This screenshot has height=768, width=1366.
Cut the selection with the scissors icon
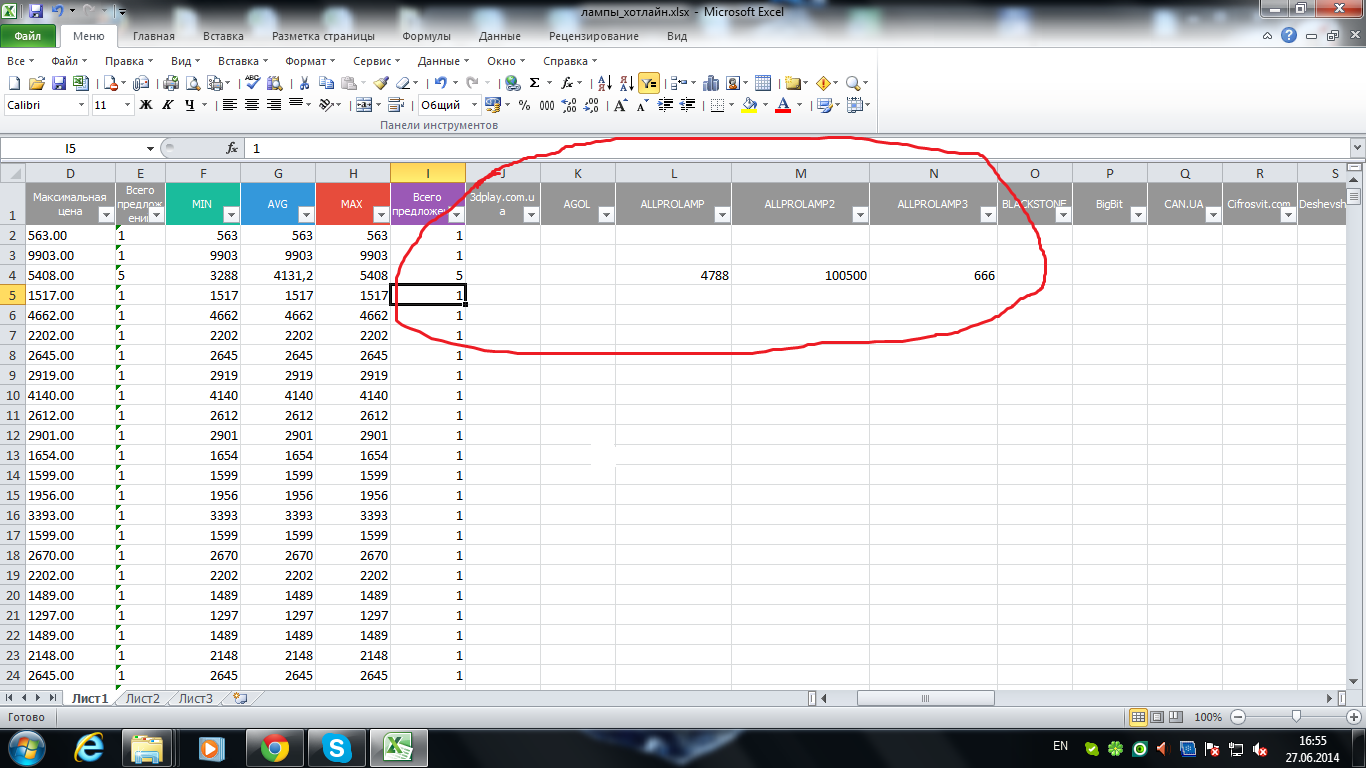coord(304,83)
